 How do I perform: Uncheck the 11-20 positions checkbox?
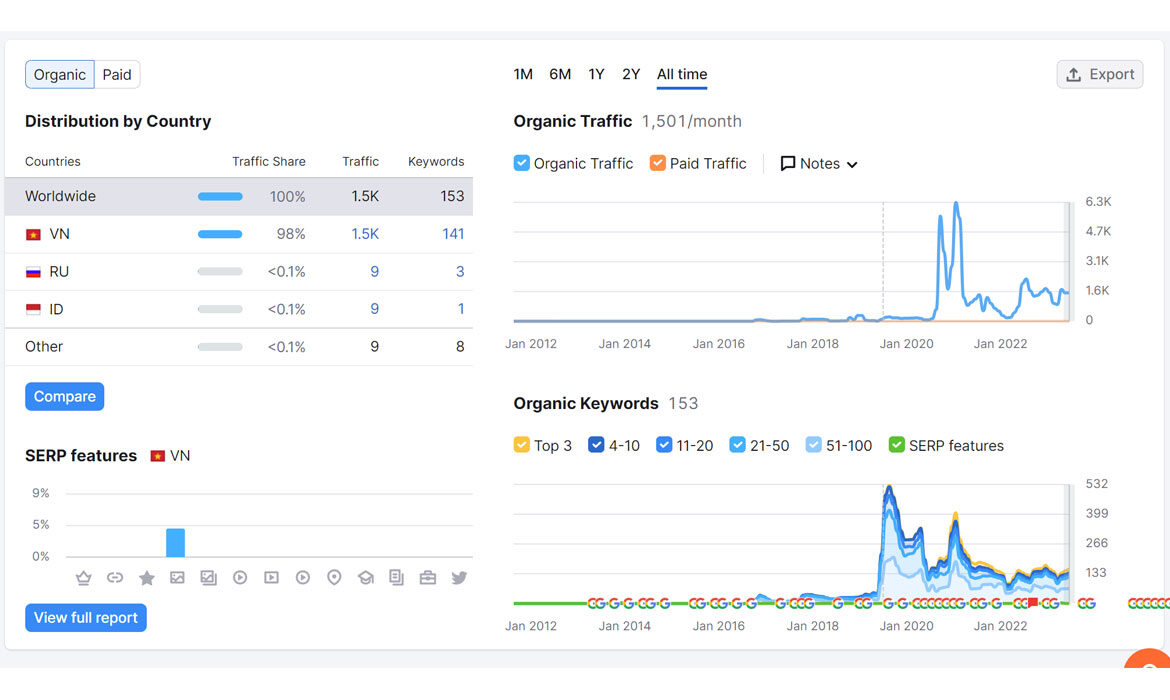point(664,445)
